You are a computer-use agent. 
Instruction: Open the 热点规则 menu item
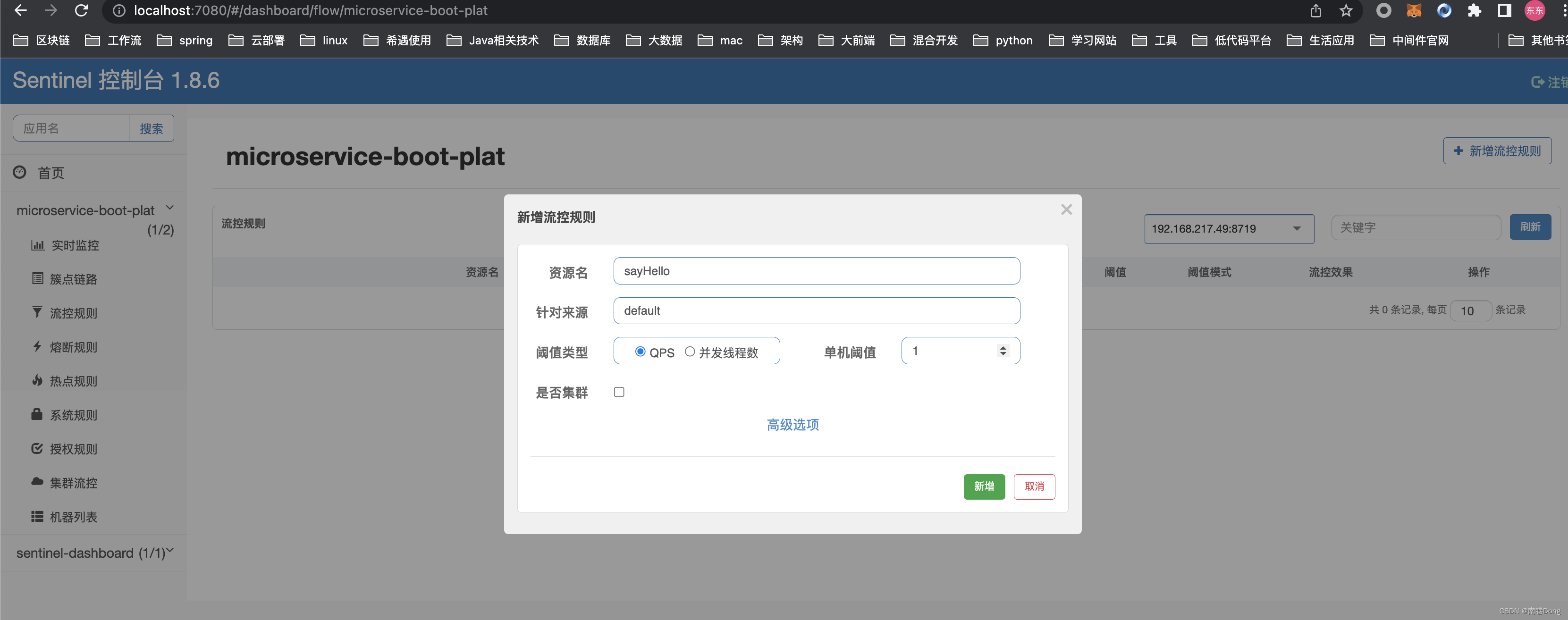(74, 382)
